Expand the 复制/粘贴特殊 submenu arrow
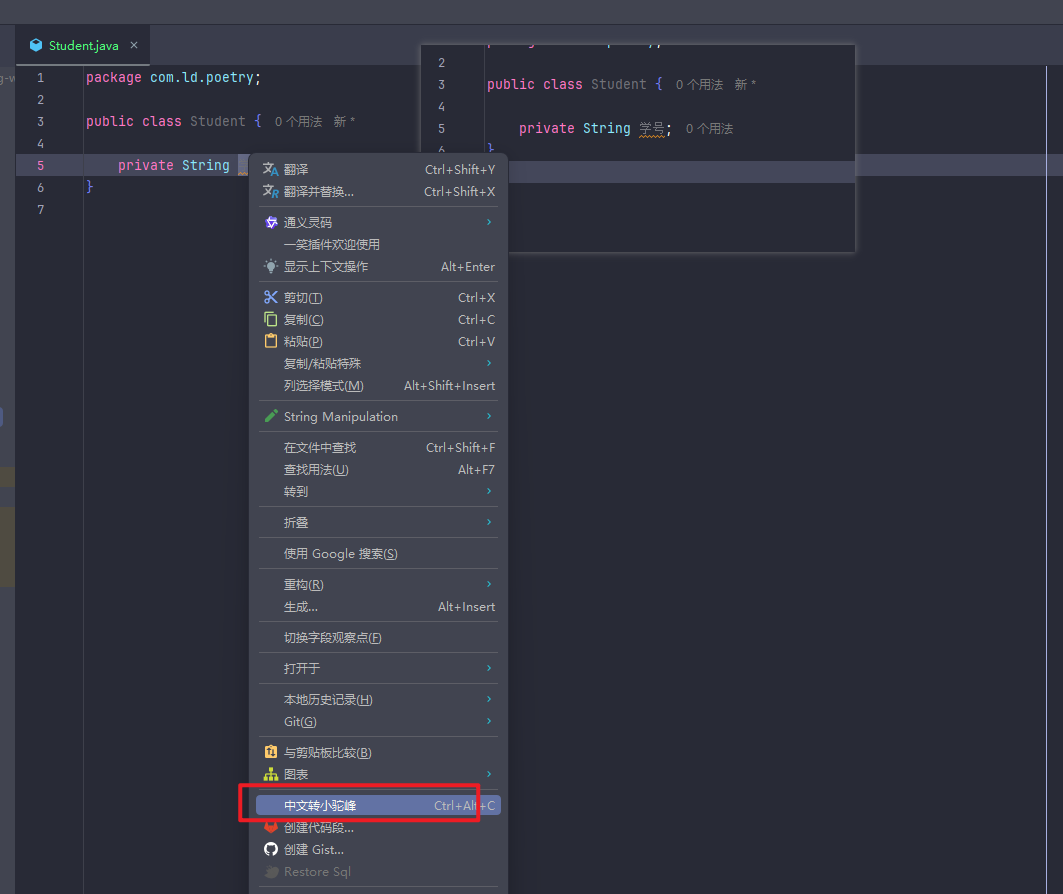 [x=489, y=363]
